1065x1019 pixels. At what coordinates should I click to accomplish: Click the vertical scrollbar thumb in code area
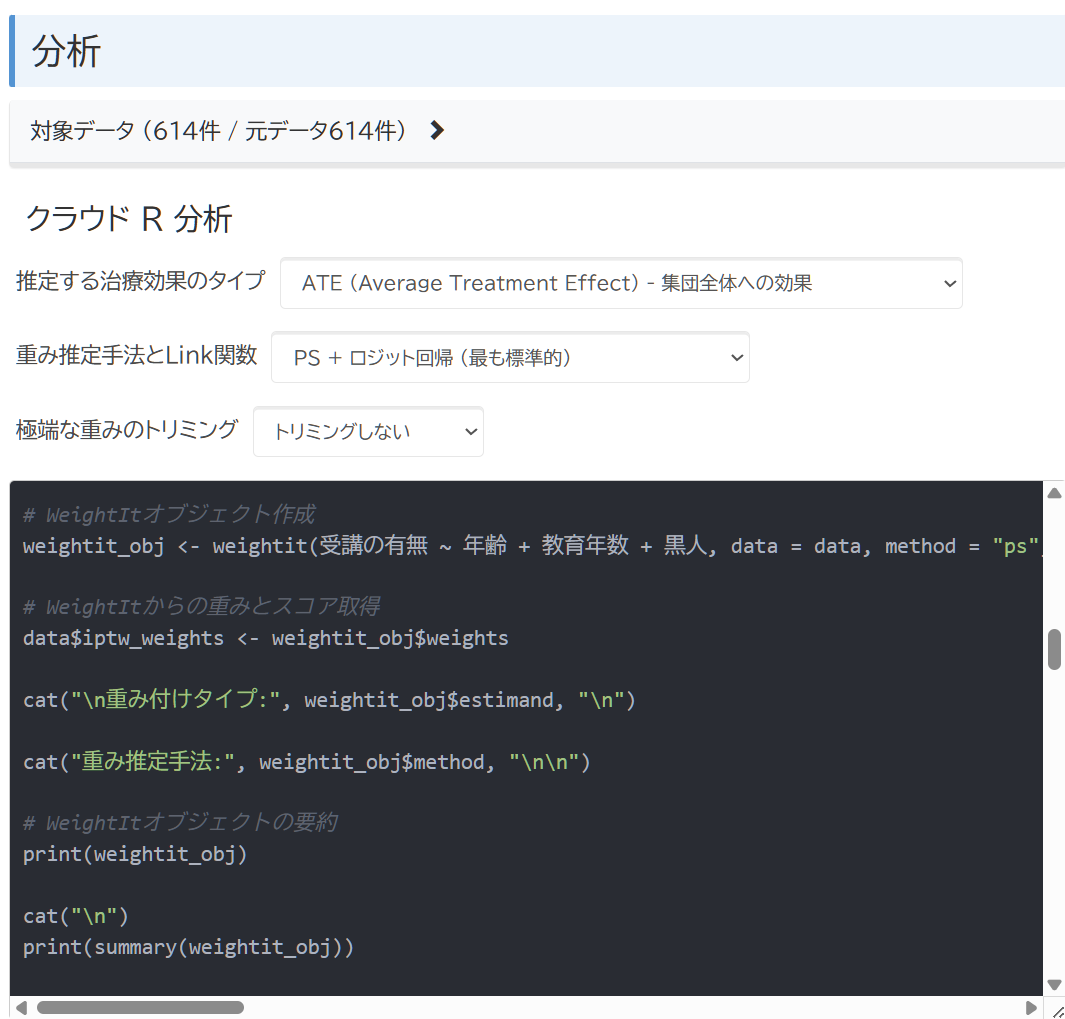(x=1053, y=649)
